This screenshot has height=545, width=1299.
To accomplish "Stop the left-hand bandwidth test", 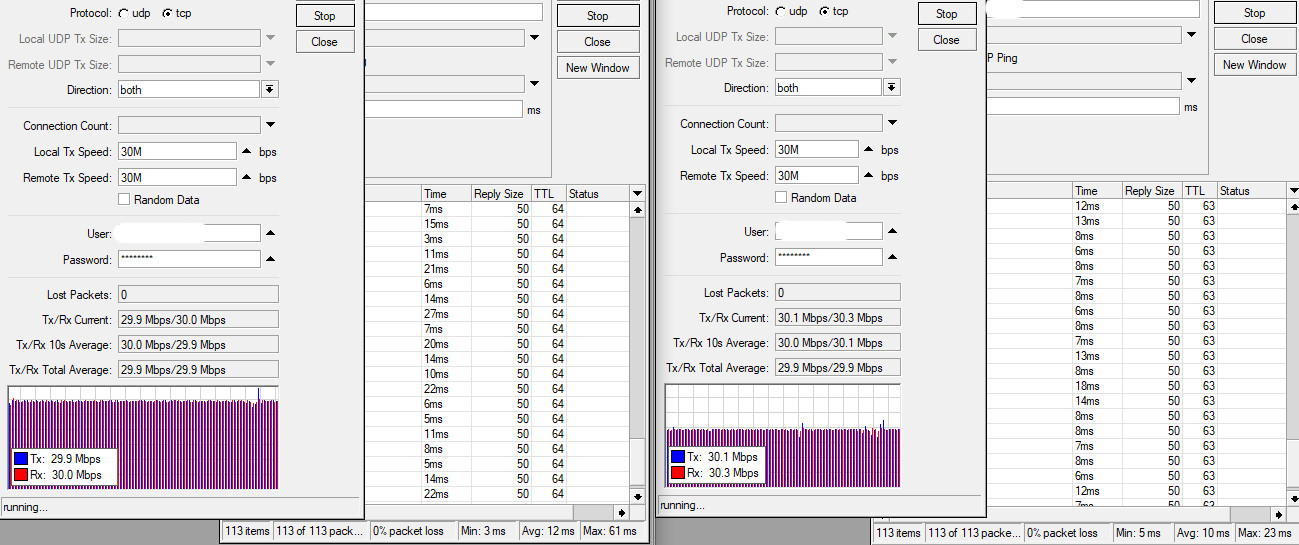I will (324, 16).
